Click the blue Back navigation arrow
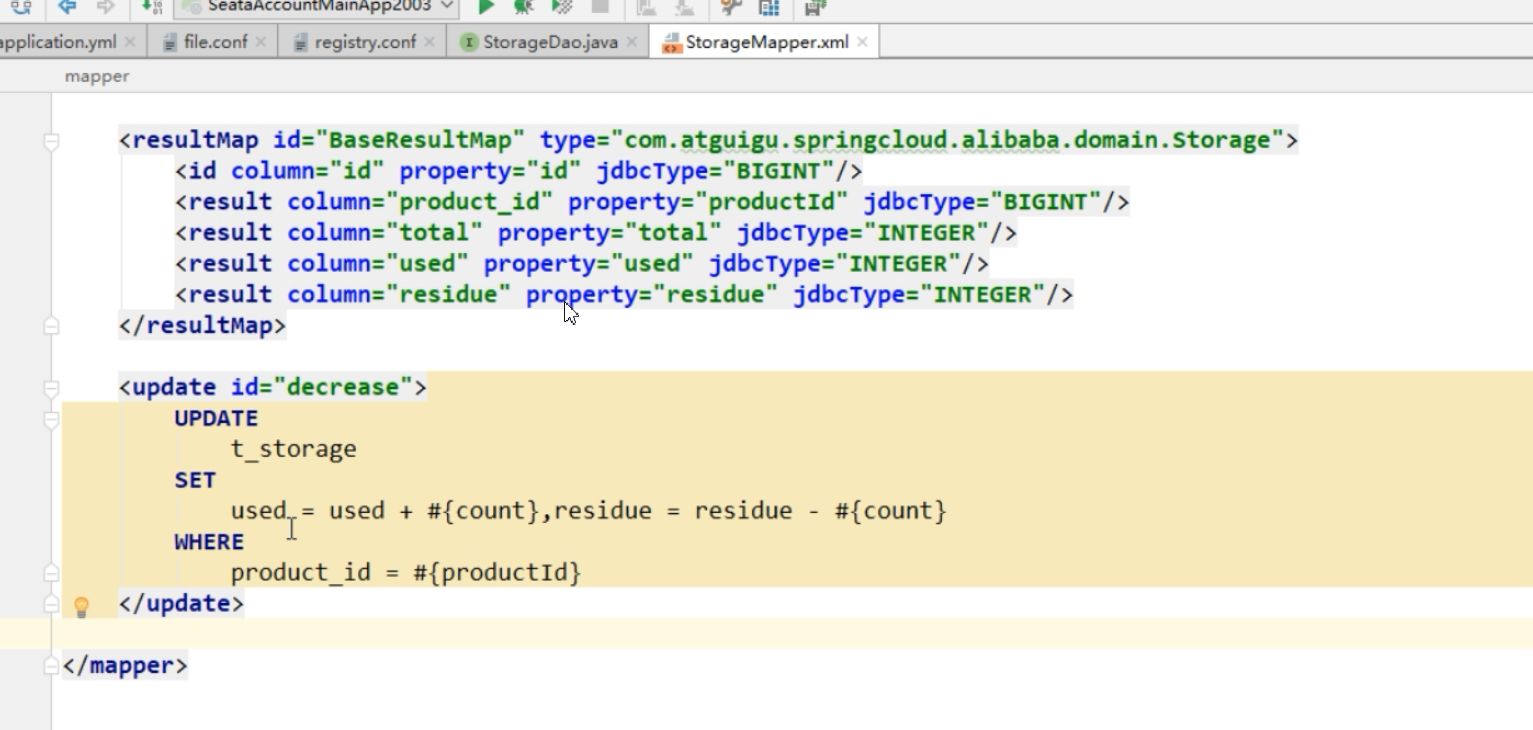 66,7
